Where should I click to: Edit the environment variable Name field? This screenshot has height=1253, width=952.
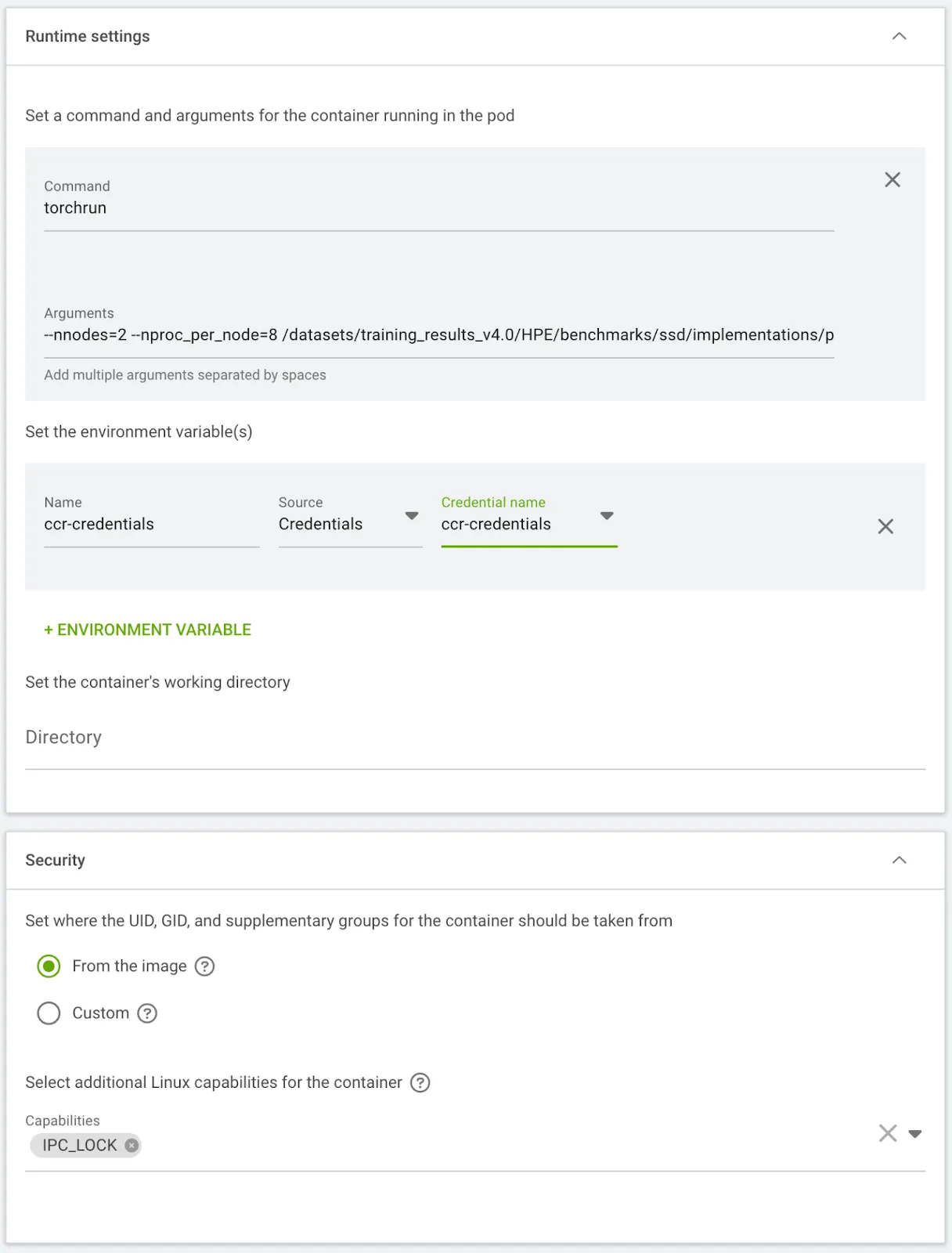151,524
